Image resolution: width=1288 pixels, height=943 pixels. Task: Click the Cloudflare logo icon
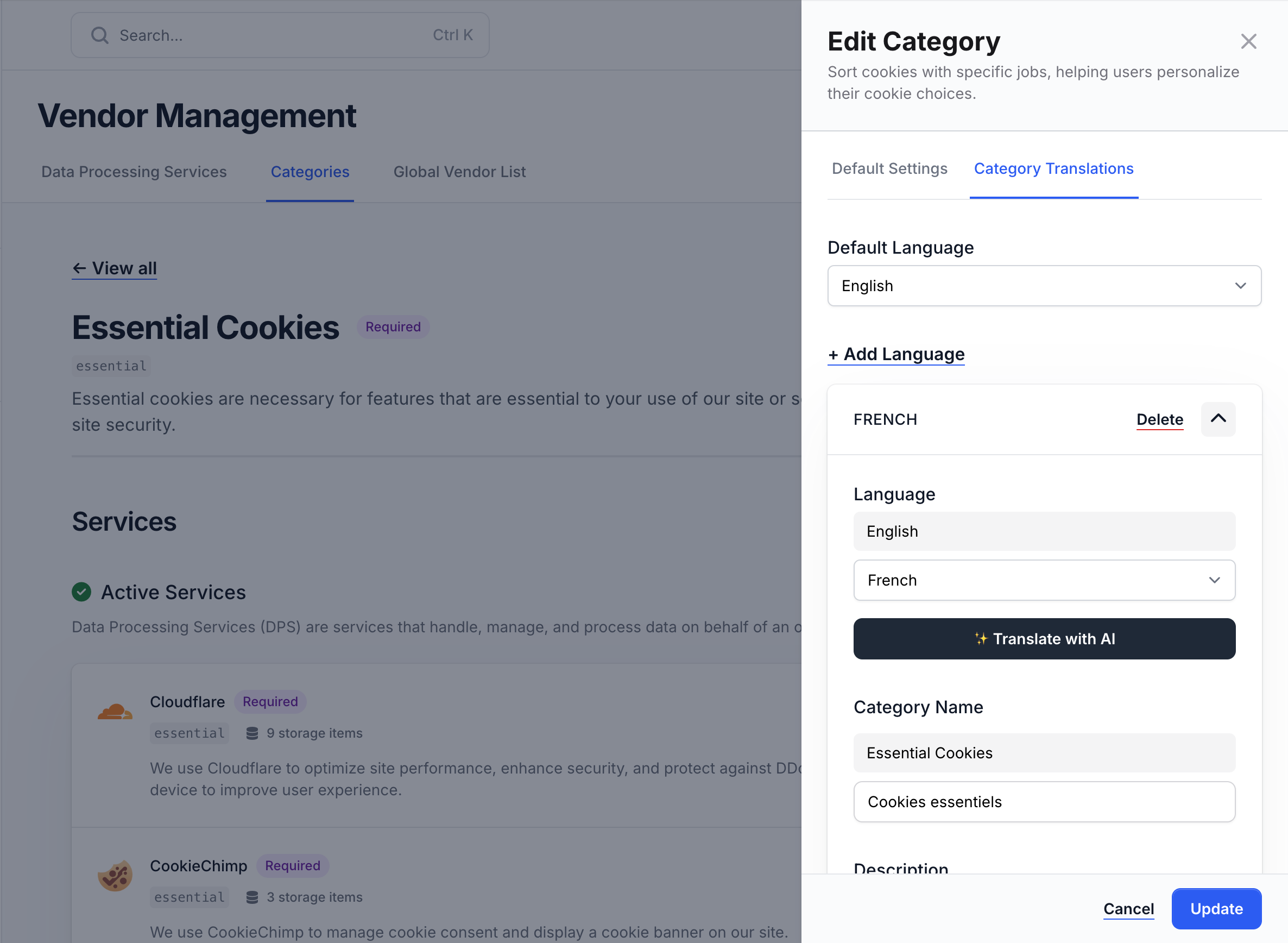pos(115,711)
